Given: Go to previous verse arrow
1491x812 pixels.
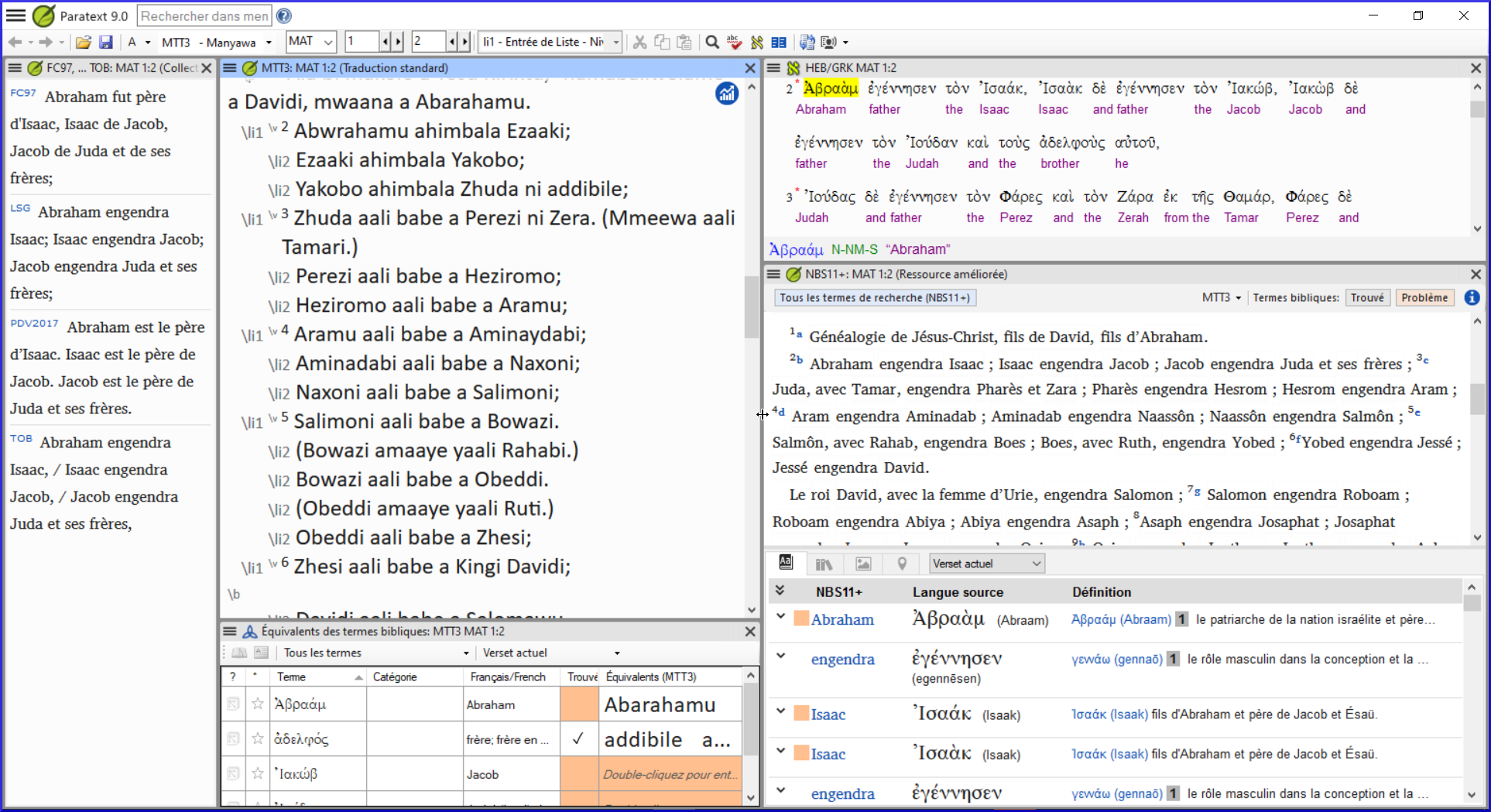Looking at the screenshot, I should [x=453, y=41].
